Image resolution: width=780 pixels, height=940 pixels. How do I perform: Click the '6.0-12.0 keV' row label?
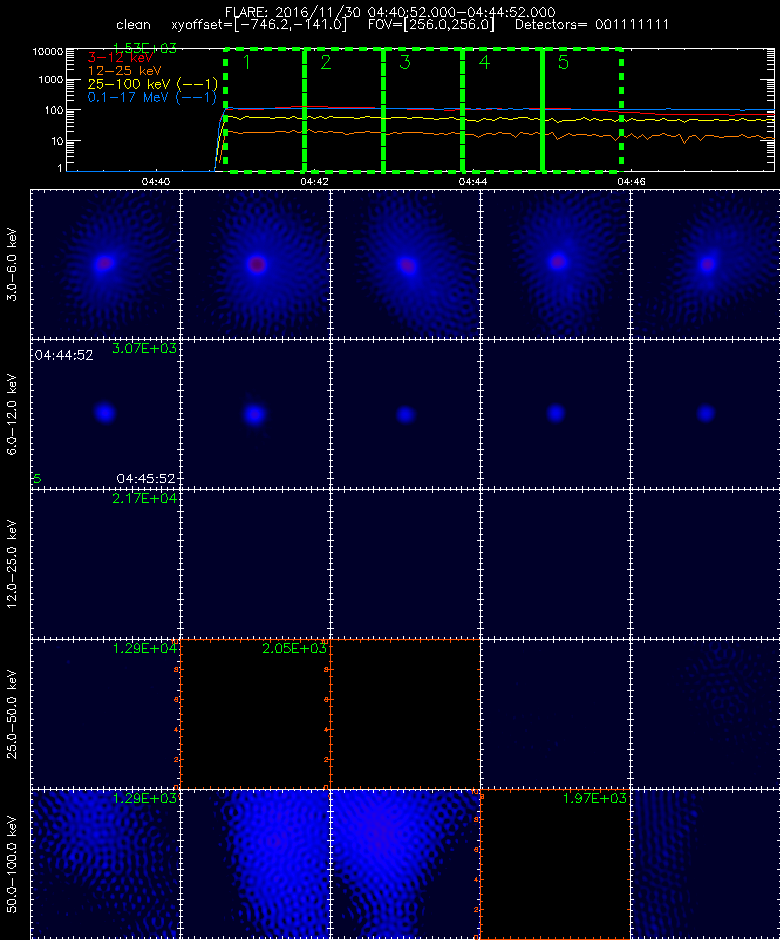(x=13, y=415)
